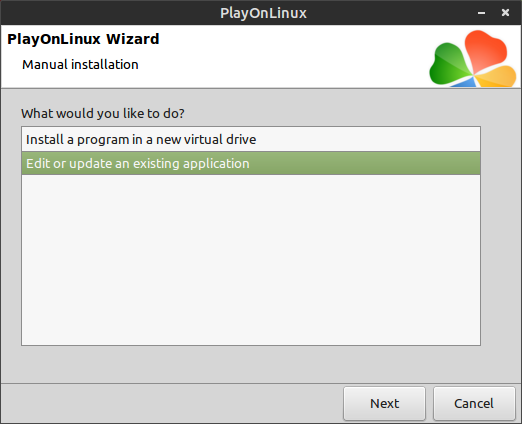The height and width of the screenshot is (424, 522).
Task: Select Edit or update an existing application
Action: tap(251, 163)
